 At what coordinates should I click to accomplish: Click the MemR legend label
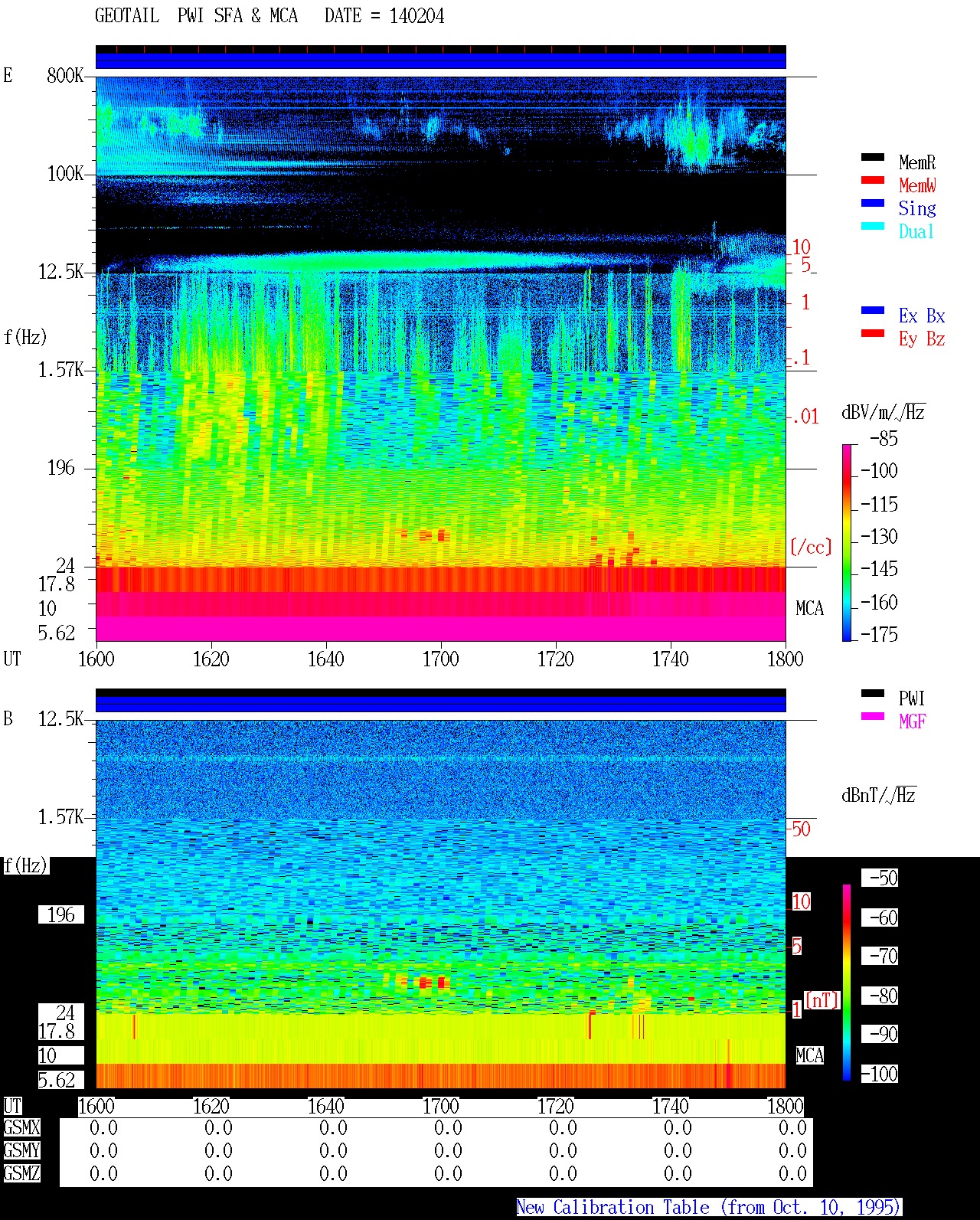click(x=917, y=162)
